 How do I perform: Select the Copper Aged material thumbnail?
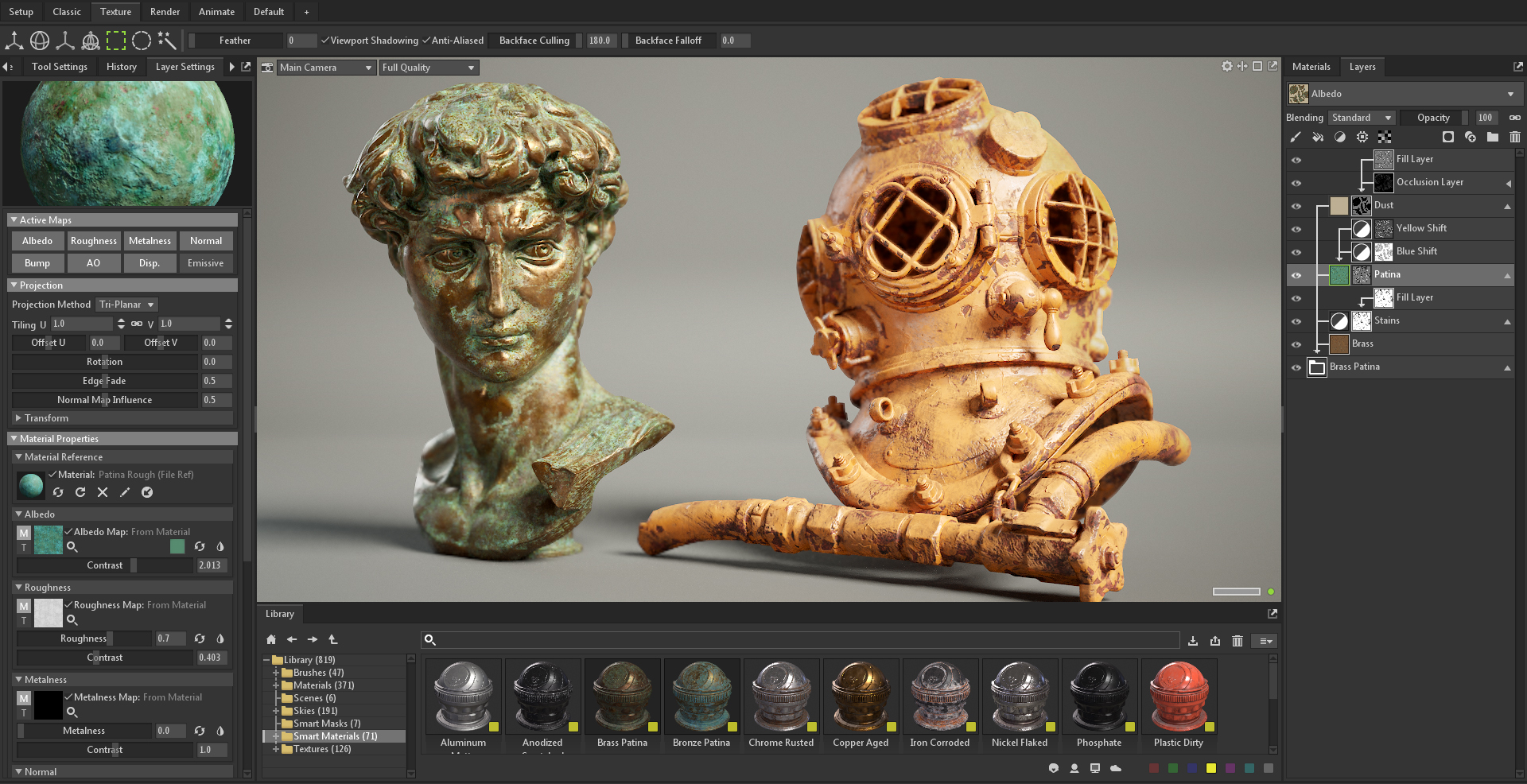coord(861,697)
